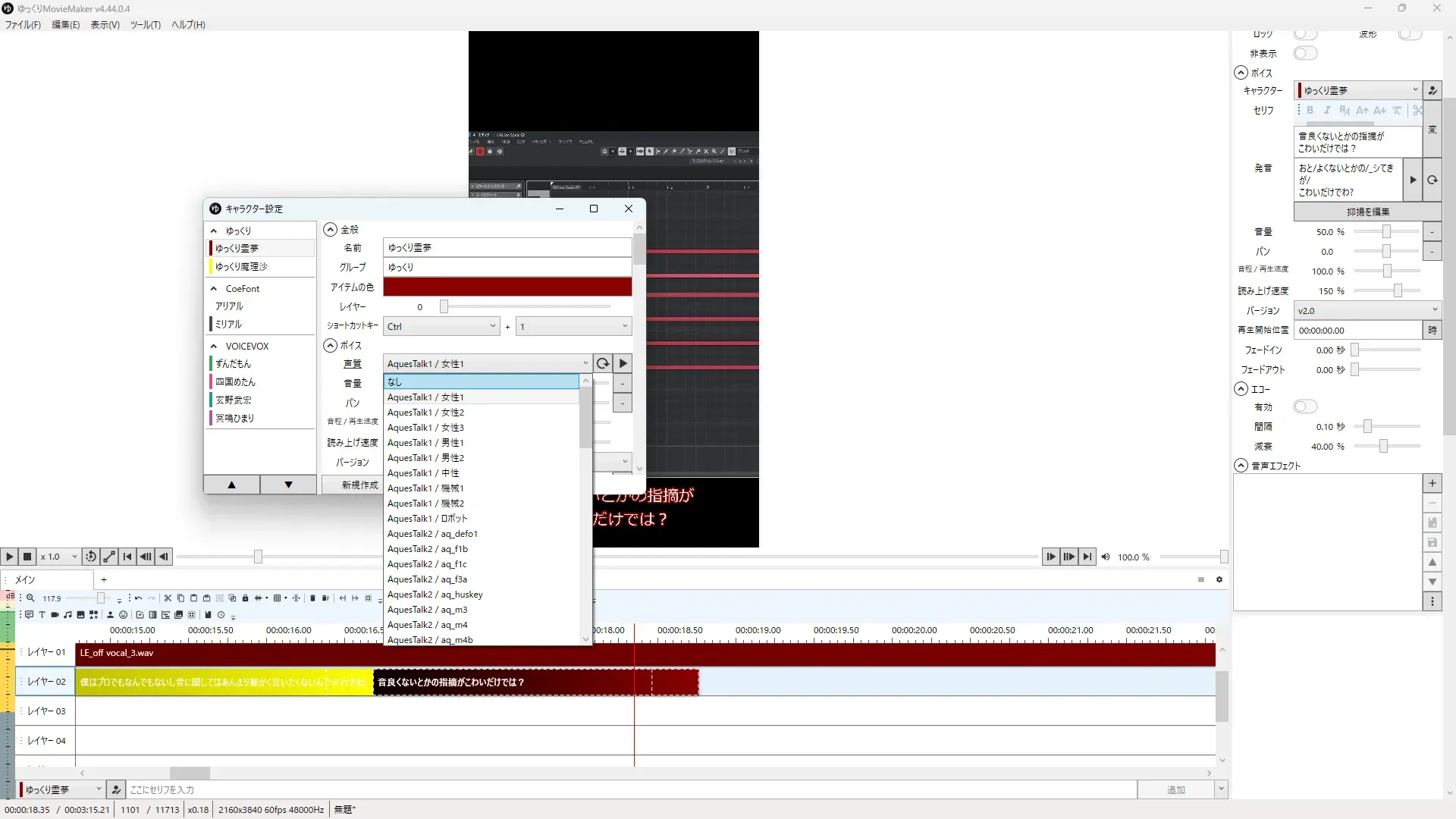Select 'AquesTalk1 / 男性1' from the voice list
1456x819 pixels.
coord(425,443)
